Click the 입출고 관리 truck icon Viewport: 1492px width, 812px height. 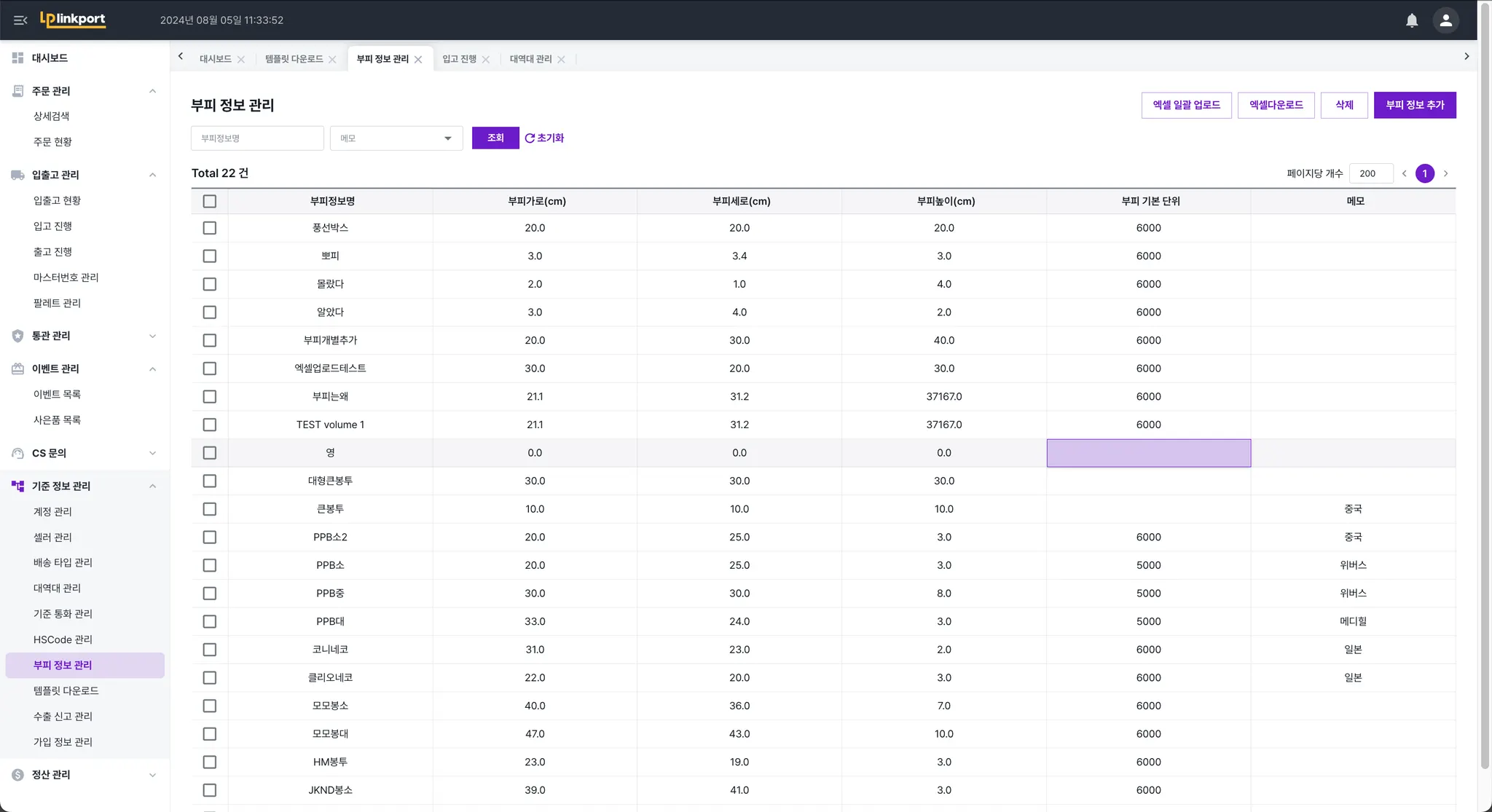pos(17,175)
